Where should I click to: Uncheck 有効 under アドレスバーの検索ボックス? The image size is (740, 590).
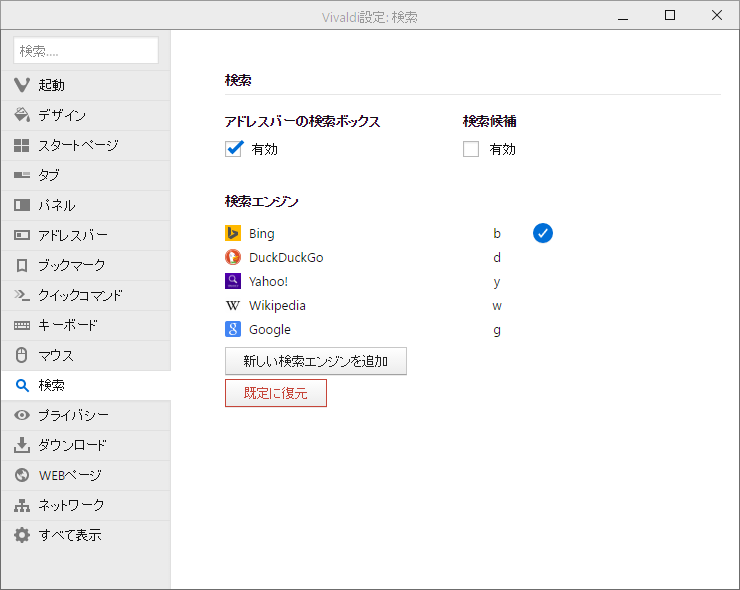click(234, 149)
